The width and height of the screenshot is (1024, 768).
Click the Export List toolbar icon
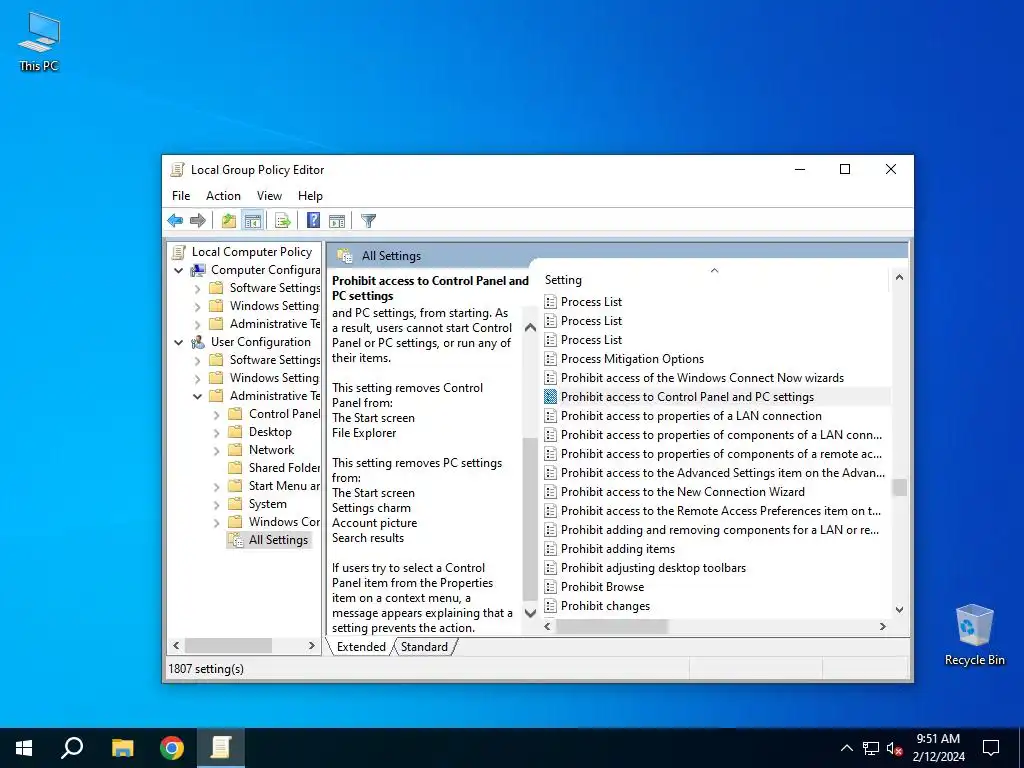282,221
